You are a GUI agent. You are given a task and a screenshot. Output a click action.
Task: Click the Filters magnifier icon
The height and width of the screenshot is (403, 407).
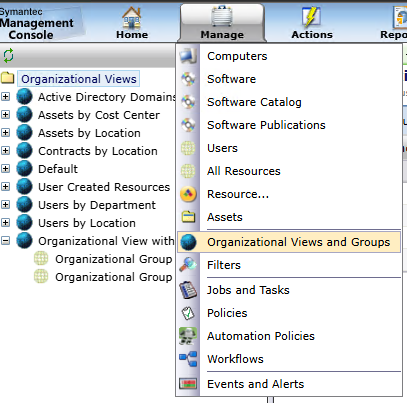[188, 265]
